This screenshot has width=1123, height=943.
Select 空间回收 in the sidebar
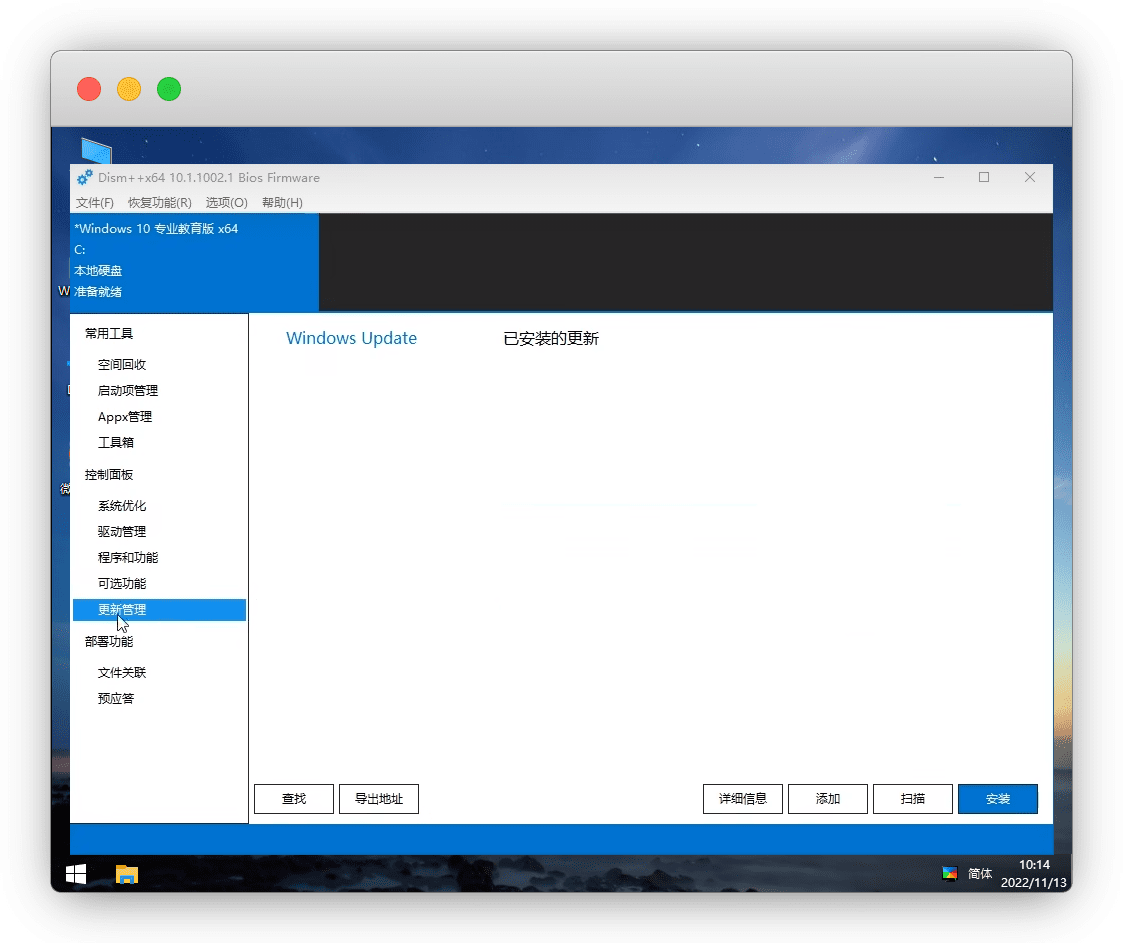(122, 365)
